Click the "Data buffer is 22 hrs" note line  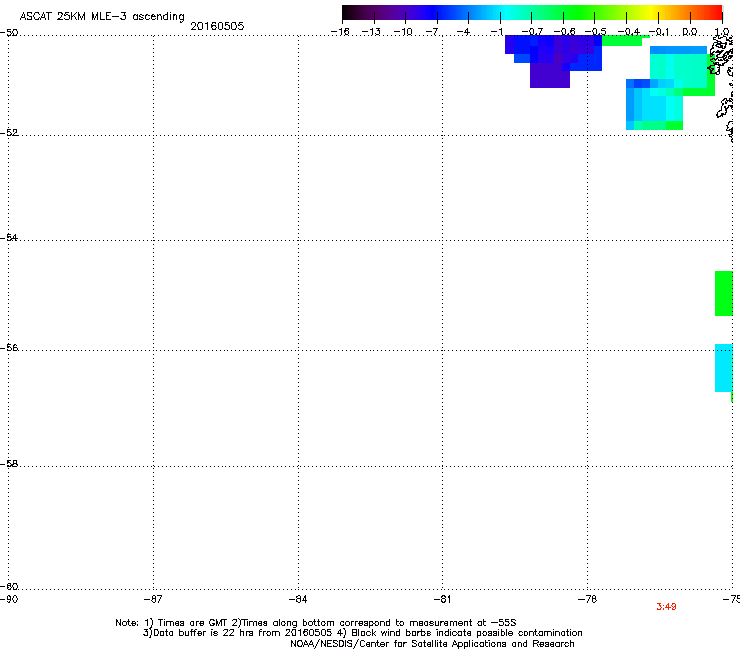[x=362, y=633]
